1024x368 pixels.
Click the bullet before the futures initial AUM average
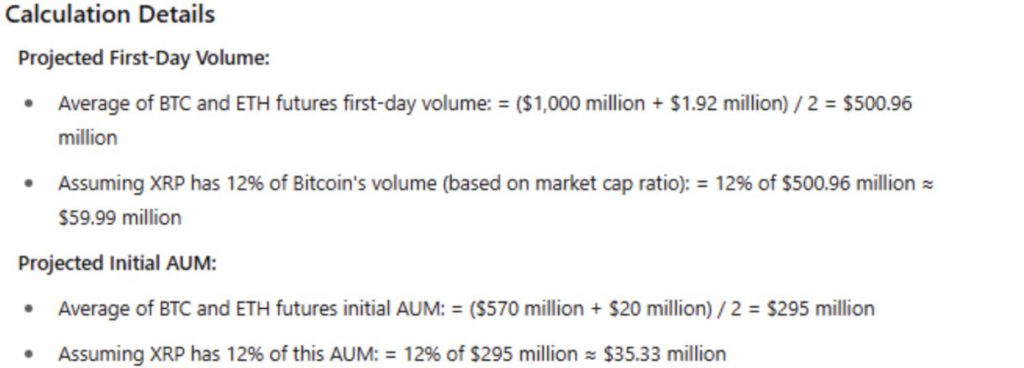tap(28, 309)
